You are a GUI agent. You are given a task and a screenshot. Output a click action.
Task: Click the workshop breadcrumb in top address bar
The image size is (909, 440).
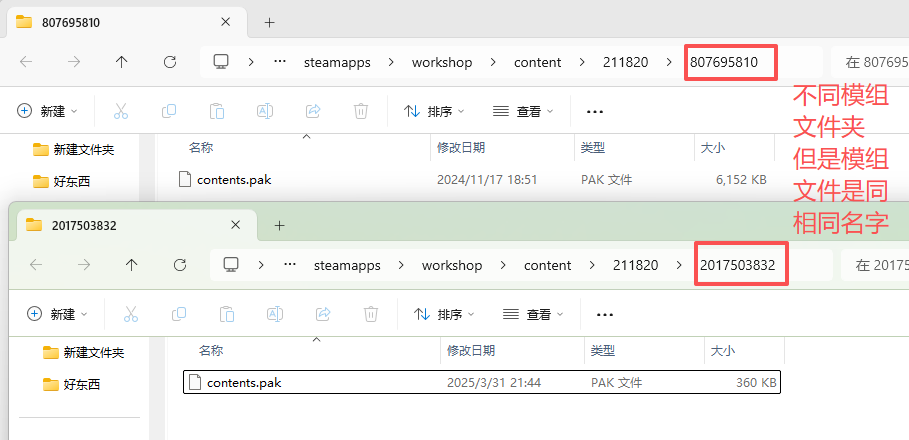pyautogui.click(x=441, y=62)
